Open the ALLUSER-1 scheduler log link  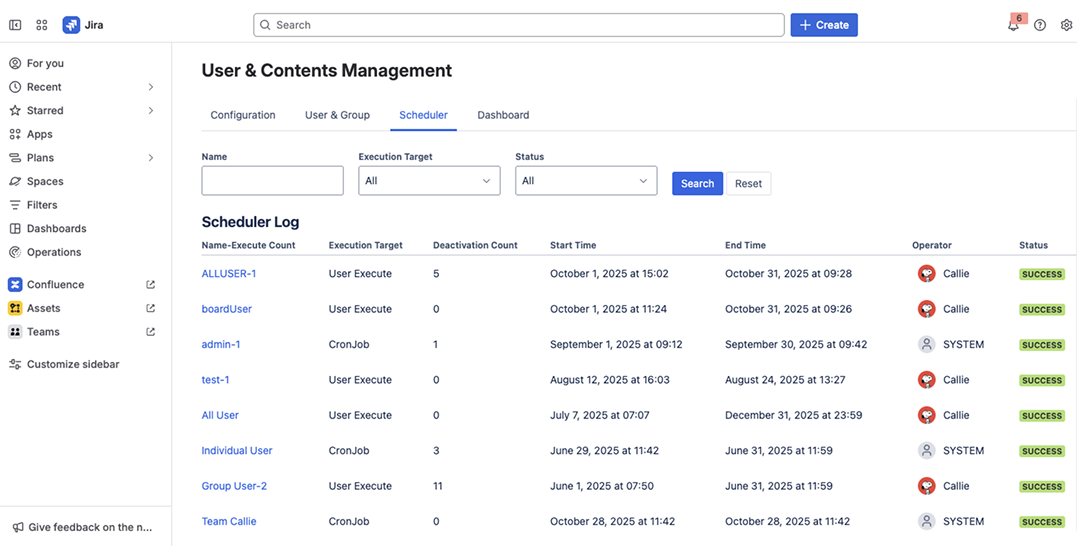229,274
